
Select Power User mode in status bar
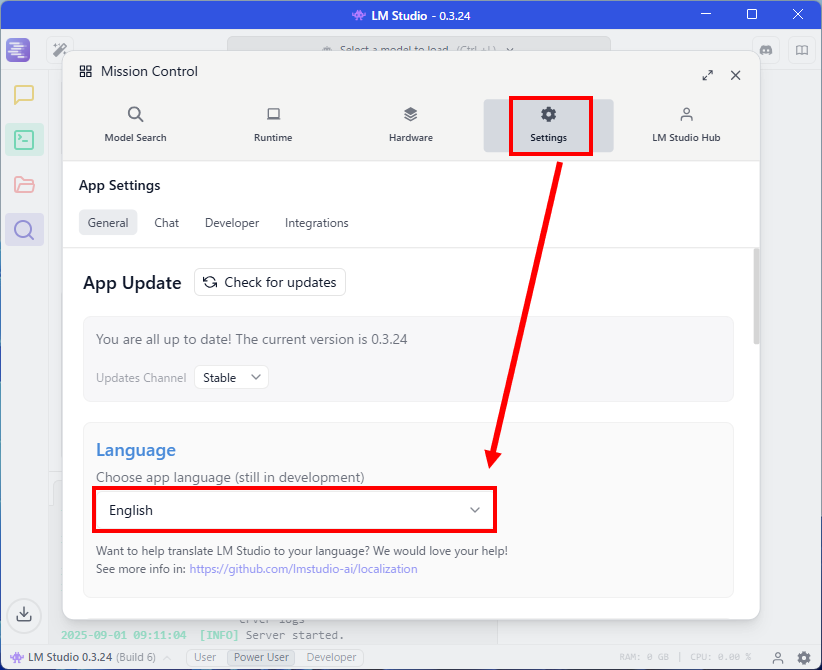pos(261,657)
